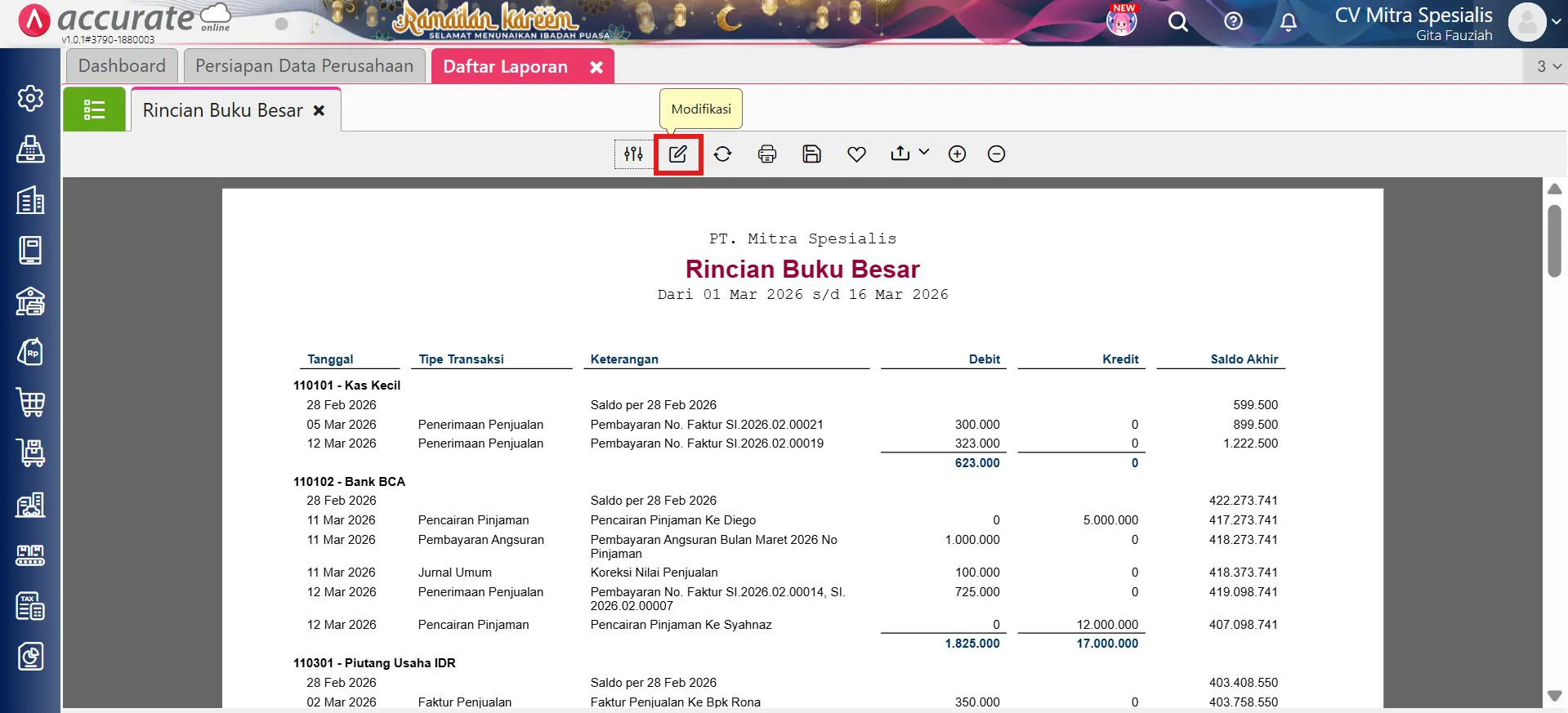This screenshot has width=1568, height=713.
Task: Open the manufacturing conveyor module icon
Action: click(30, 555)
